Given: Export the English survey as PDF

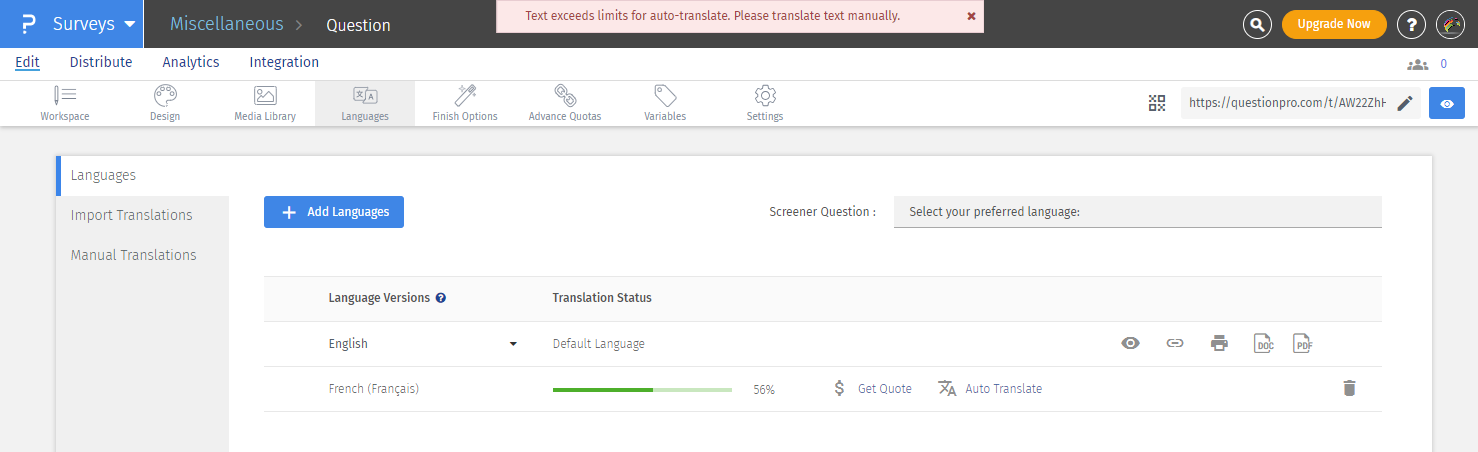Looking at the screenshot, I should [x=1302, y=343].
